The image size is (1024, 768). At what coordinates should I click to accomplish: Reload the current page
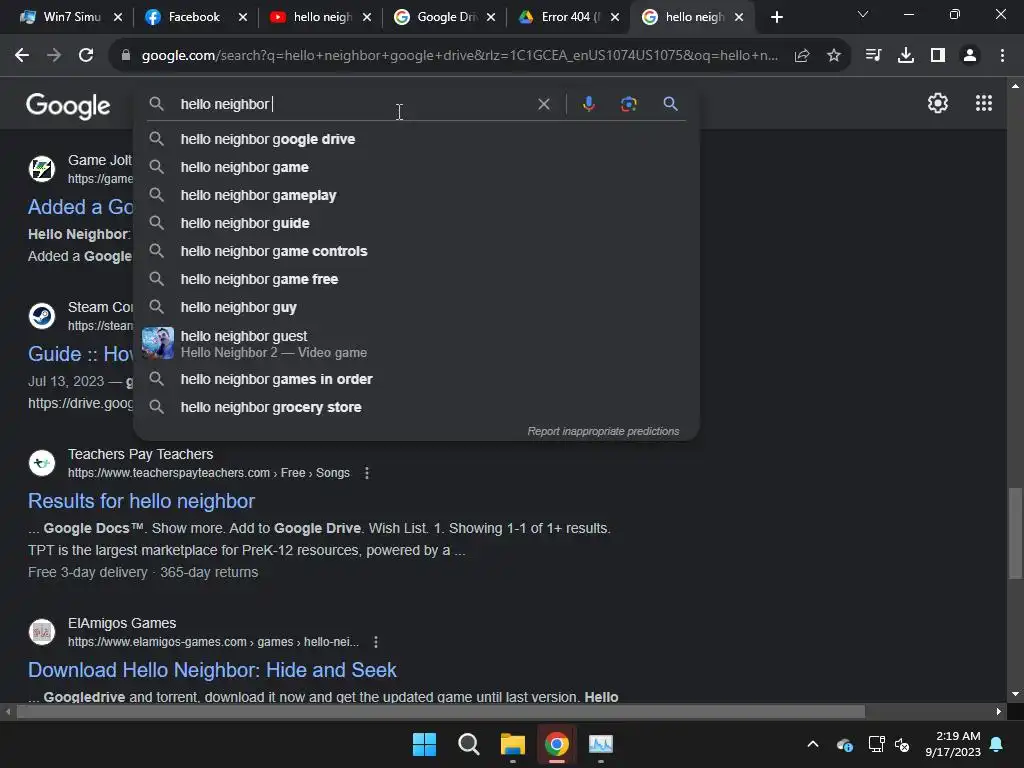(x=86, y=56)
